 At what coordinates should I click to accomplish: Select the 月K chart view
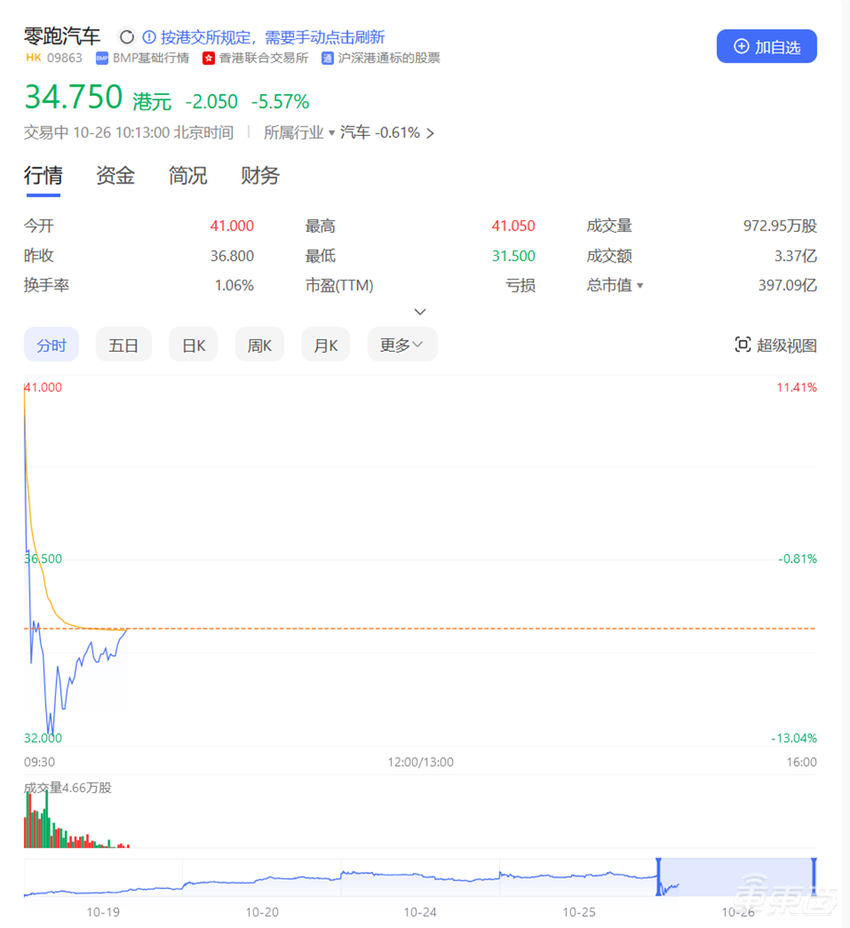point(325,344)
